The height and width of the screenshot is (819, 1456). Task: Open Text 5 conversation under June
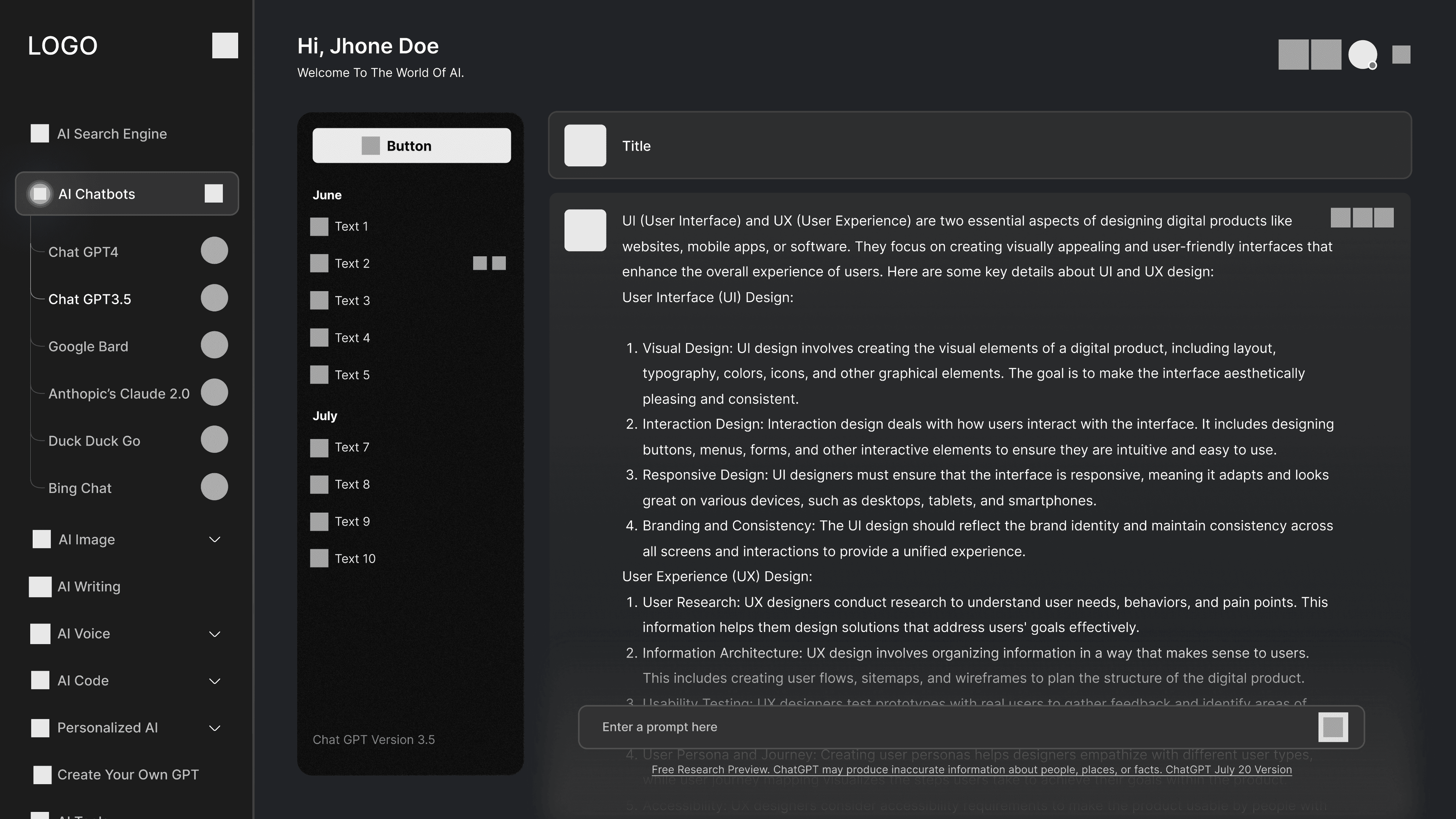point(352,375)
